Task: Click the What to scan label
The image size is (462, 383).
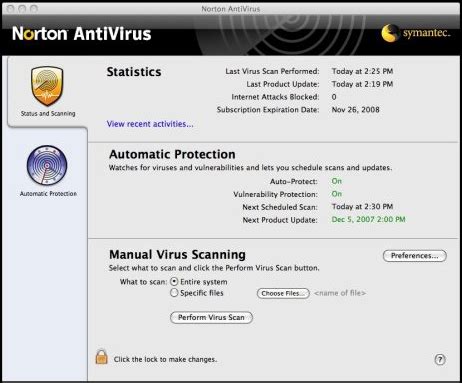Action: click(143, 282)
